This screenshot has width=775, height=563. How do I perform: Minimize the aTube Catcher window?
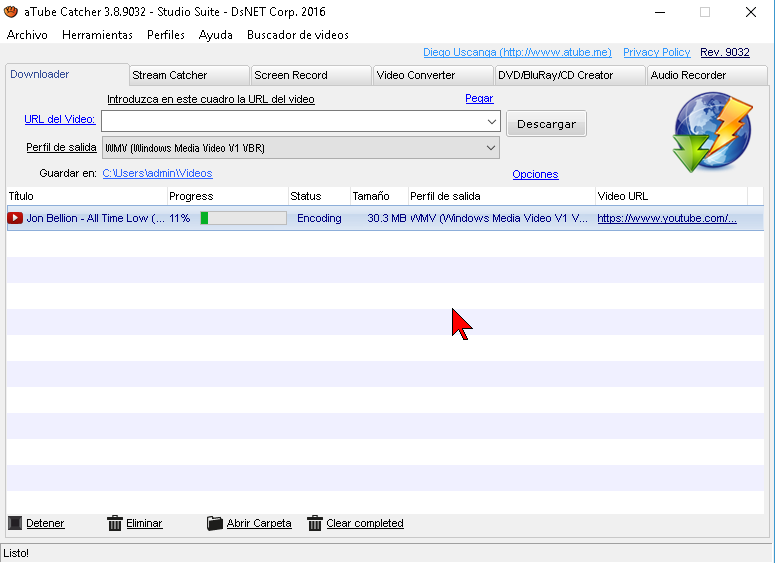pyautogui.click(x=660, y=12)
